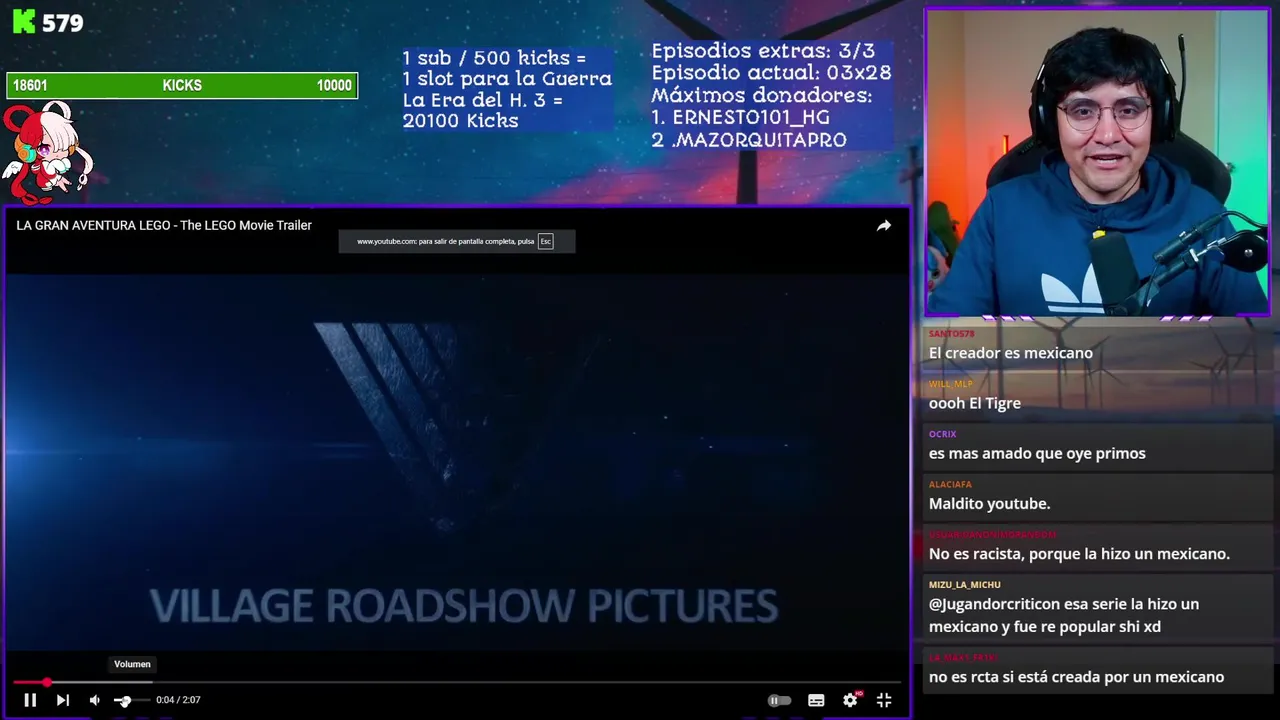Viewport: 1280px width, 720px height.
Task: Click the KICKS goal progress bar
Action: [x=182, y=85]
